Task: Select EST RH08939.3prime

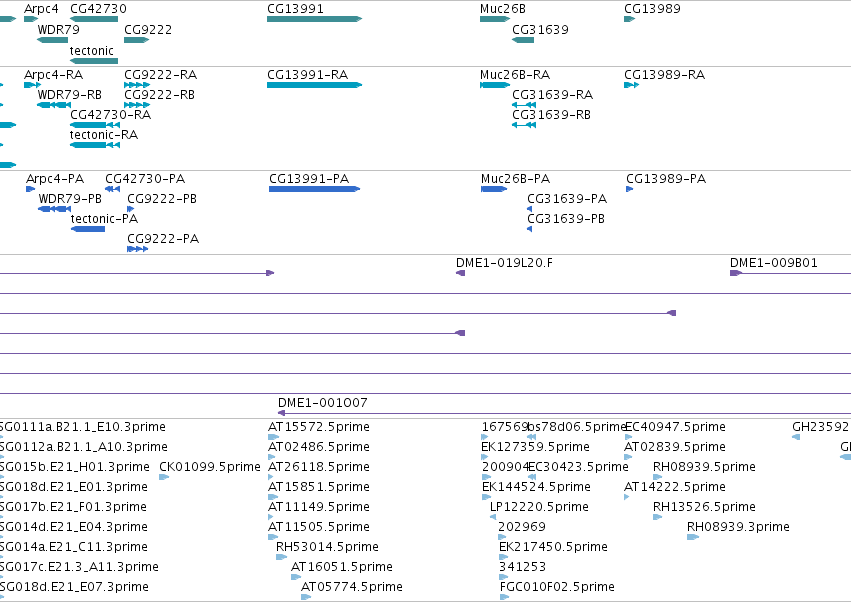Action: pos(739,527)
